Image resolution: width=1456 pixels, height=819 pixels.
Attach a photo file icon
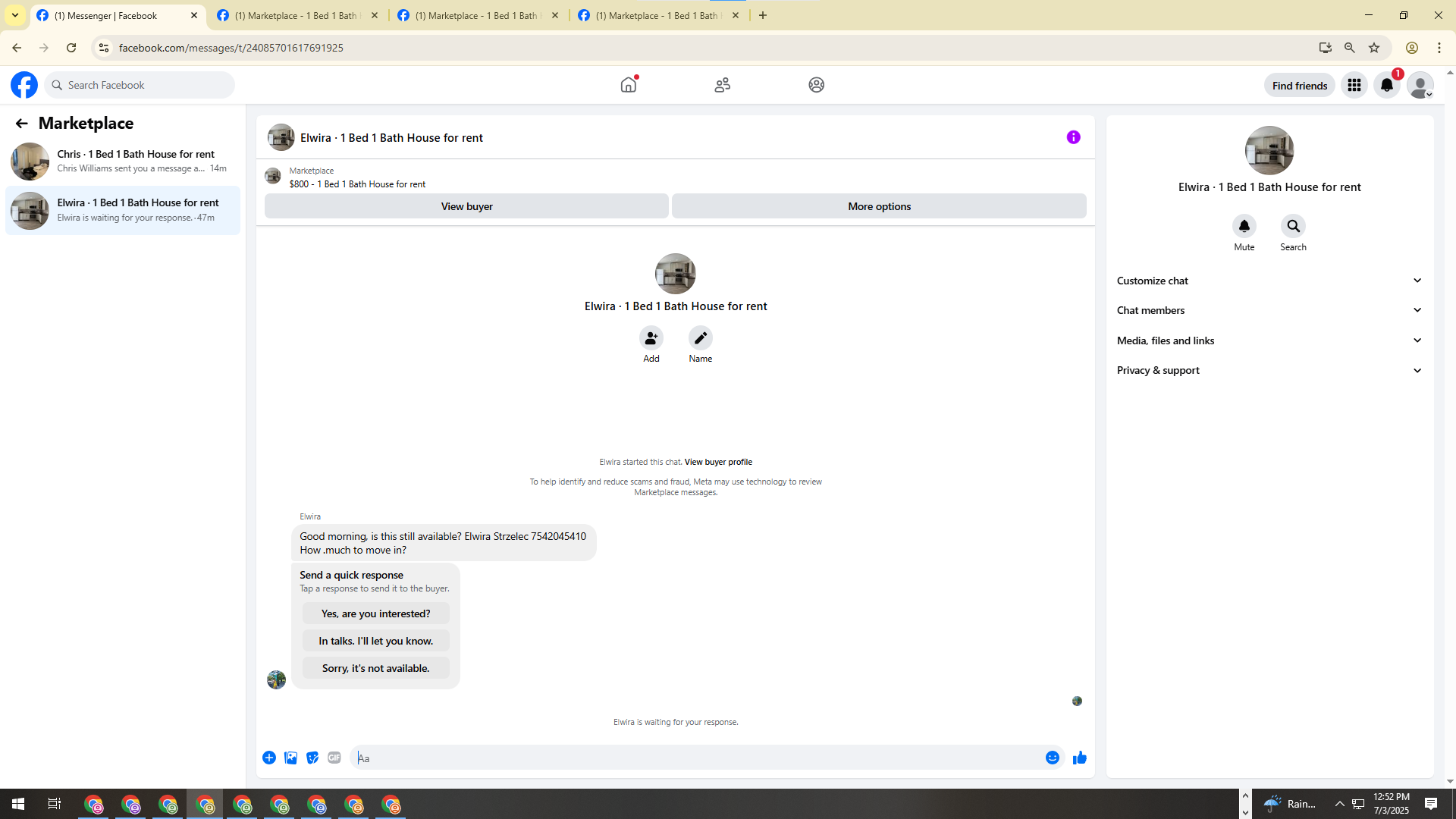290,758
